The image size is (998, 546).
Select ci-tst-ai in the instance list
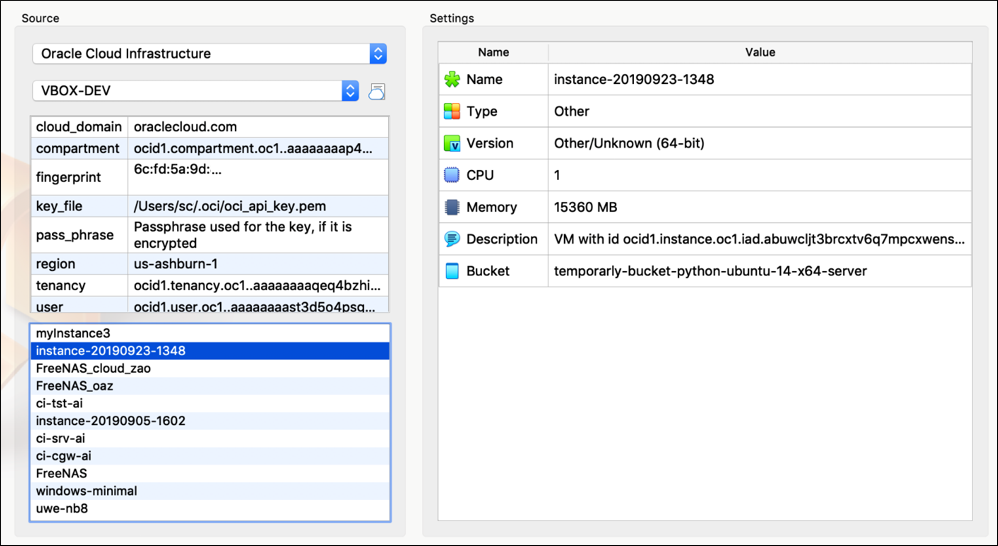click(210, 403)
